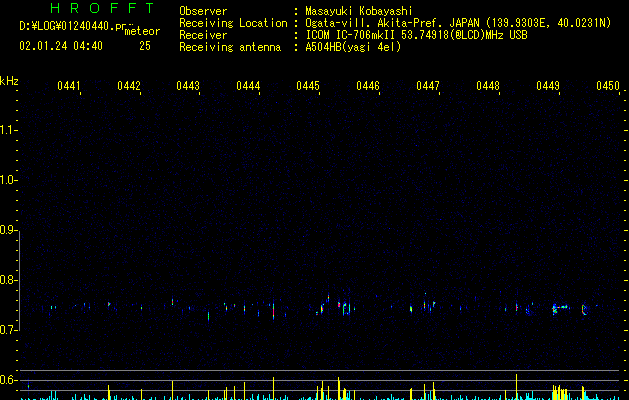Click the 0.6 kHz frequency label
This screenshot has height=400, width=629.
pyautogui.click(x=8, y=380)
